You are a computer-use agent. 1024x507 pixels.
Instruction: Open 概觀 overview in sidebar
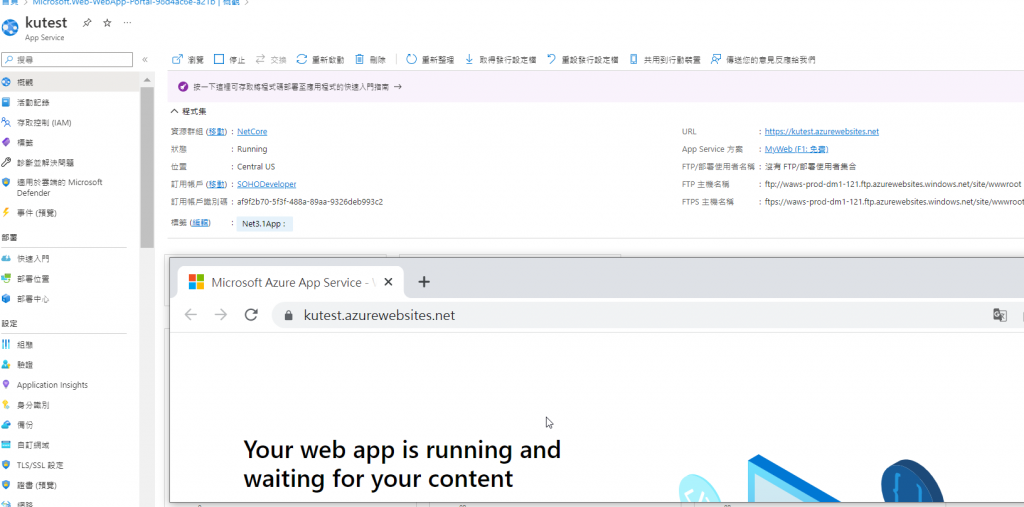69,82
